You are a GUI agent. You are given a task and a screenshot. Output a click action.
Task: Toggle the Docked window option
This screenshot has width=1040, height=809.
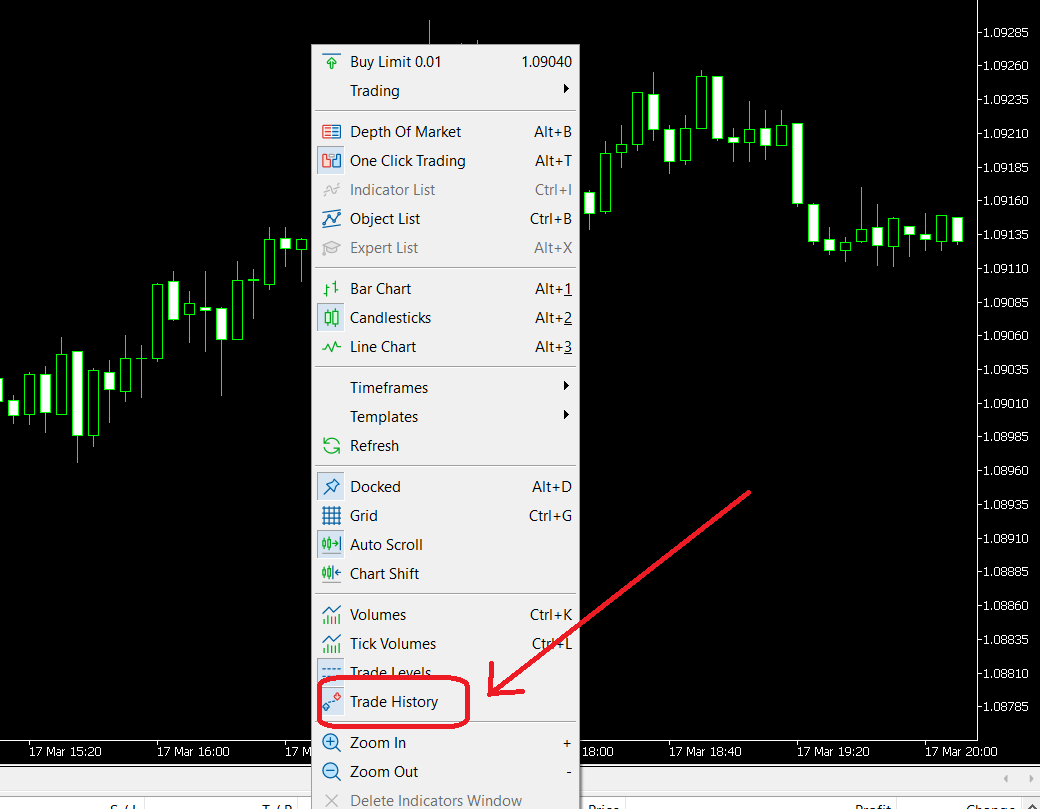375,487
